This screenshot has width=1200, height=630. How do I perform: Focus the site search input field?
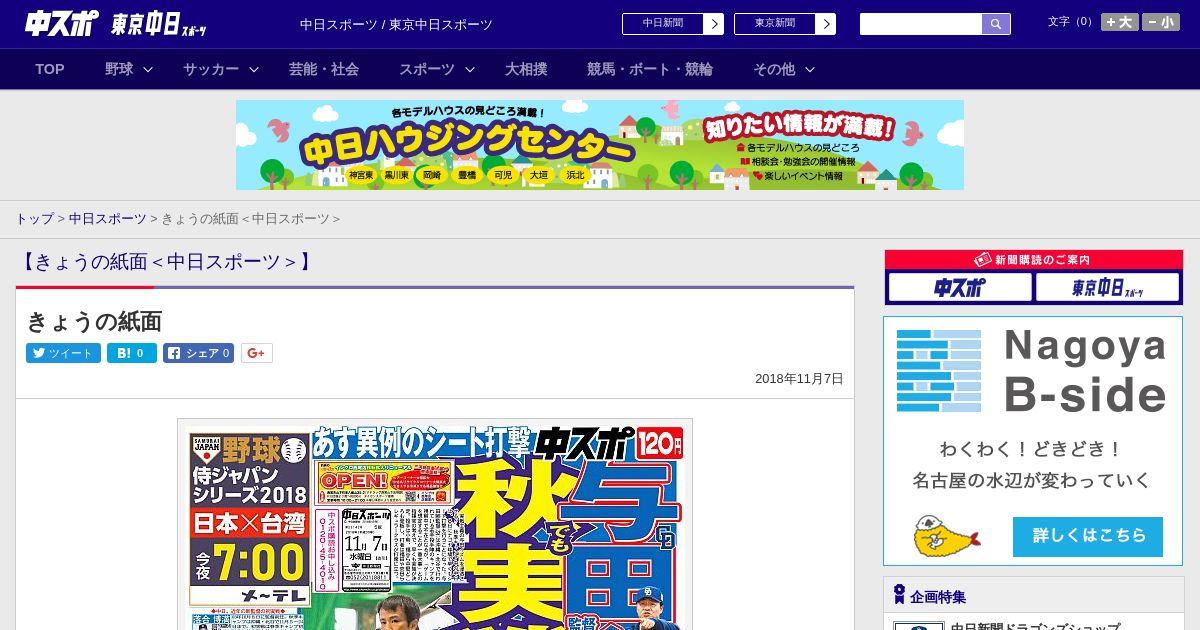click(921, 24)
